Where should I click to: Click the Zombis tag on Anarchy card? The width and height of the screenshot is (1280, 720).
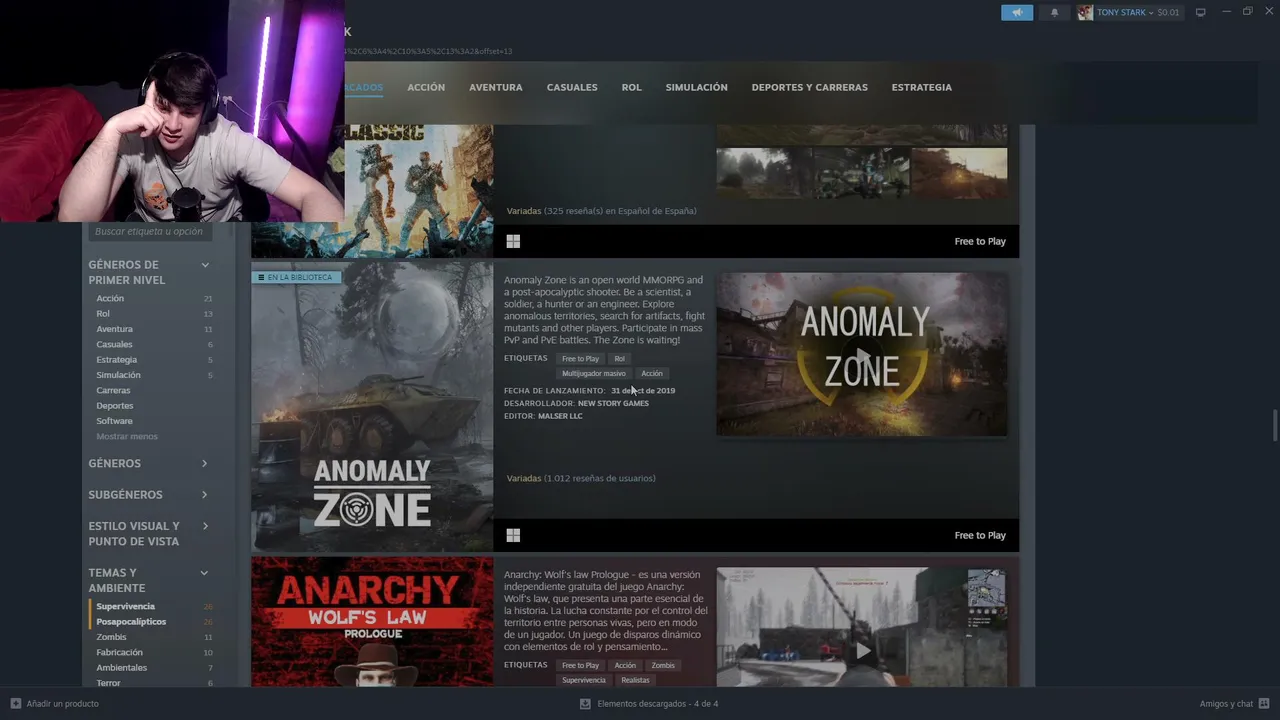tap(663, 665)
